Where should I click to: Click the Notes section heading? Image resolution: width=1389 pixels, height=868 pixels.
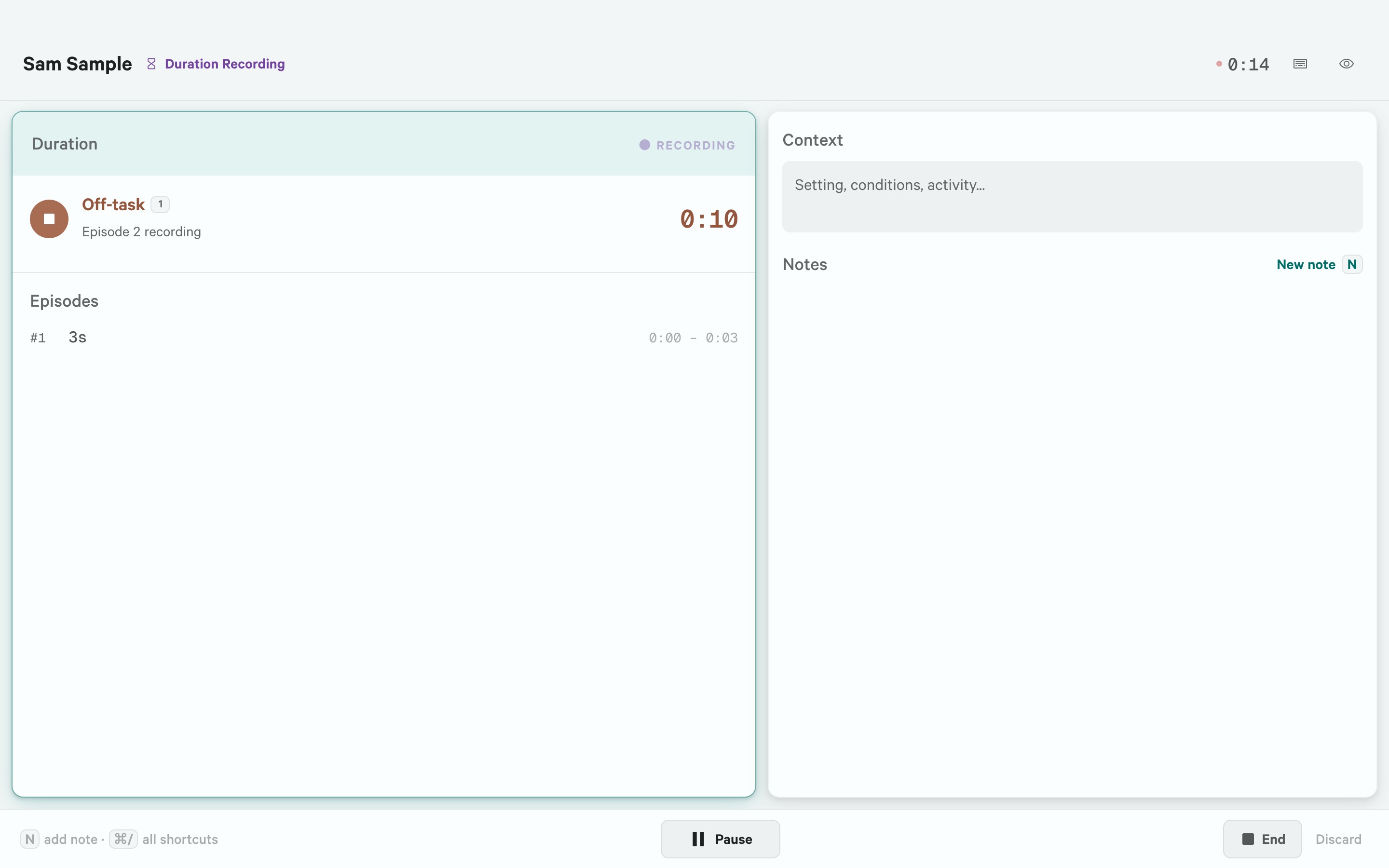804,264
